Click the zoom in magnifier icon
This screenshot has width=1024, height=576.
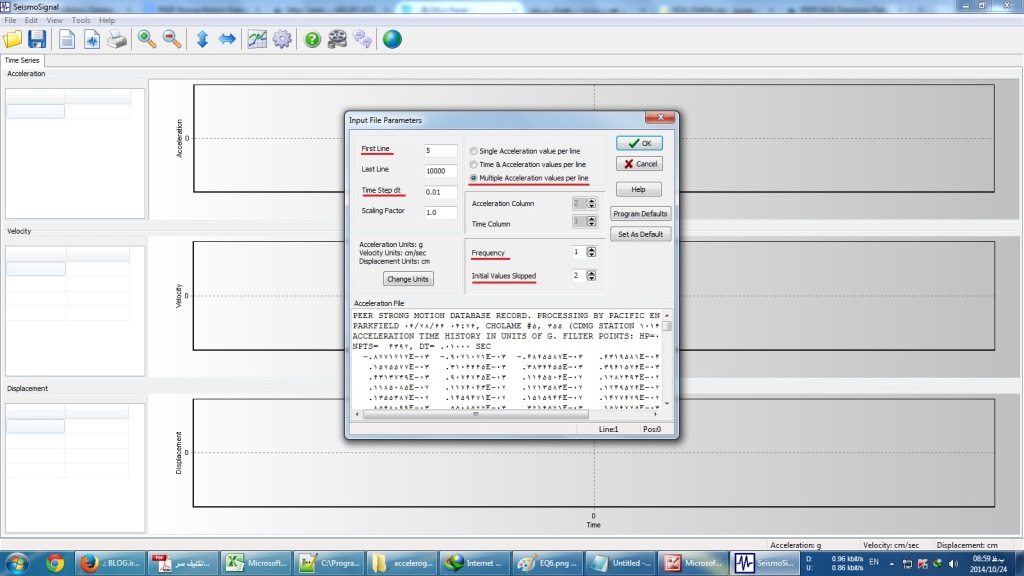147,39
